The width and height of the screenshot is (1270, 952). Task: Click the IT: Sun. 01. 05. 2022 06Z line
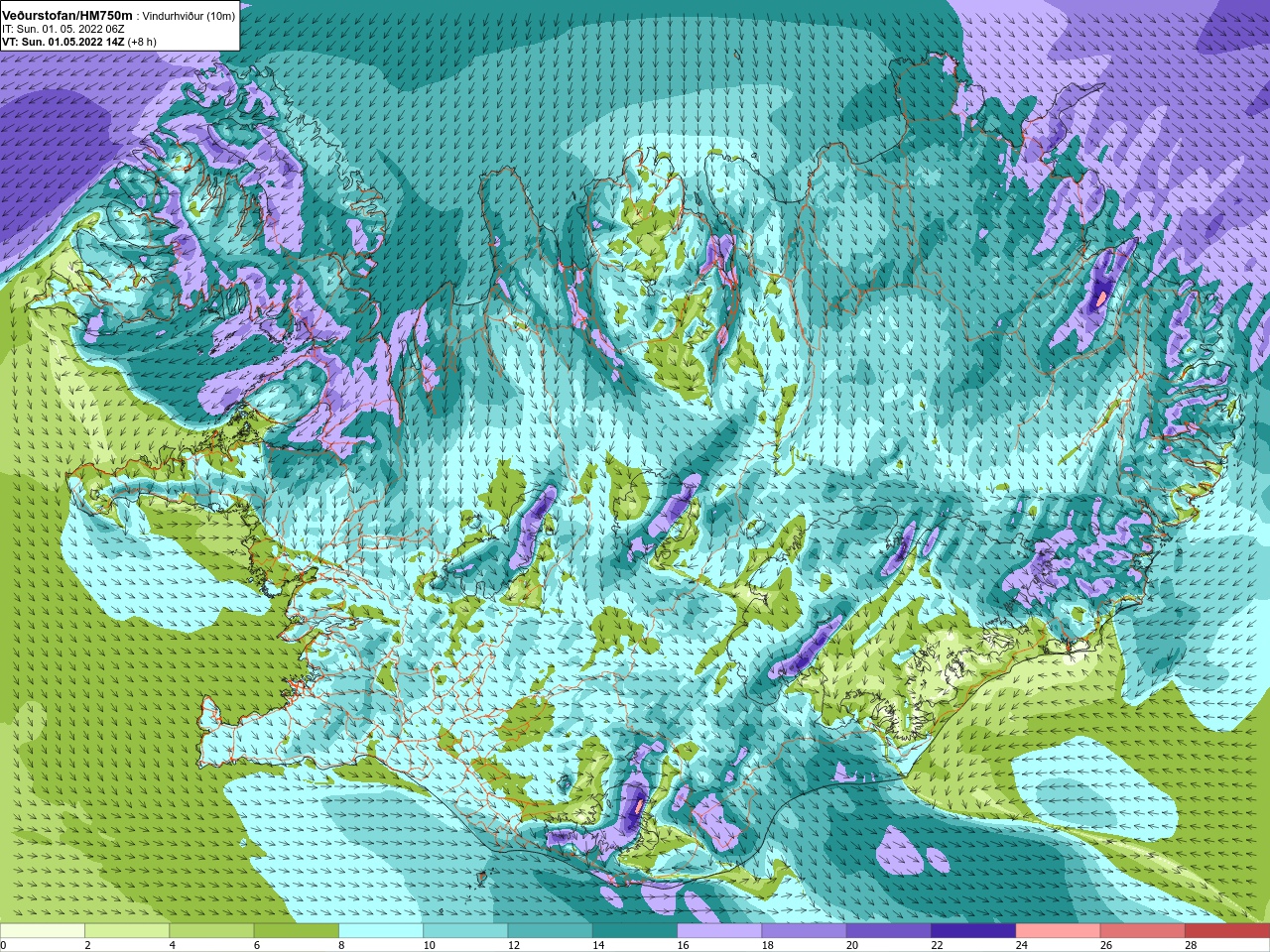(63, 29)
